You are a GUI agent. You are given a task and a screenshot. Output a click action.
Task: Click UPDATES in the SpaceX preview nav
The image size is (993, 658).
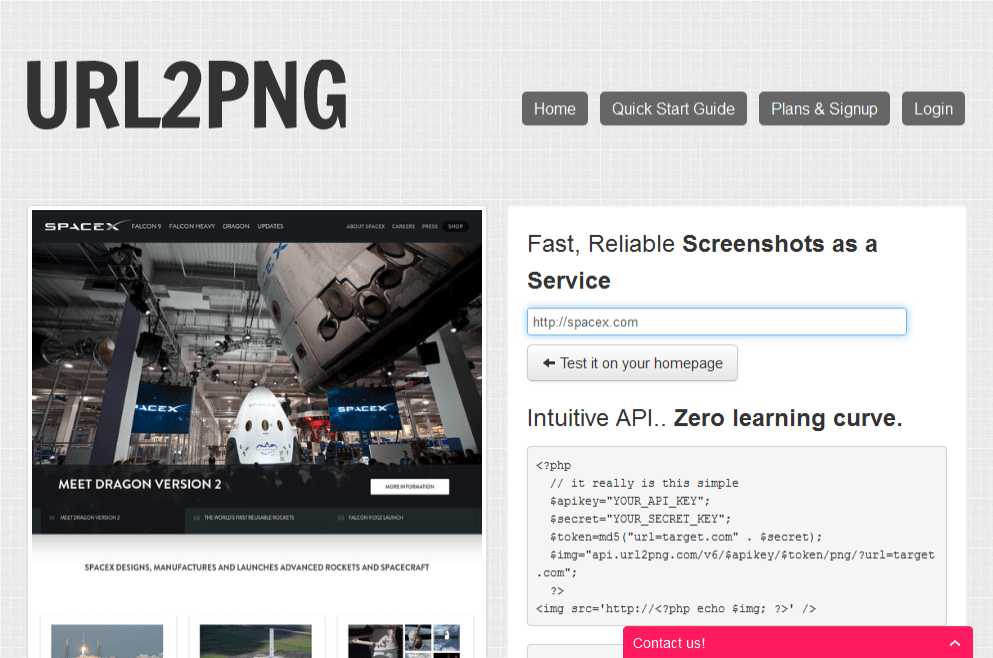270,226
